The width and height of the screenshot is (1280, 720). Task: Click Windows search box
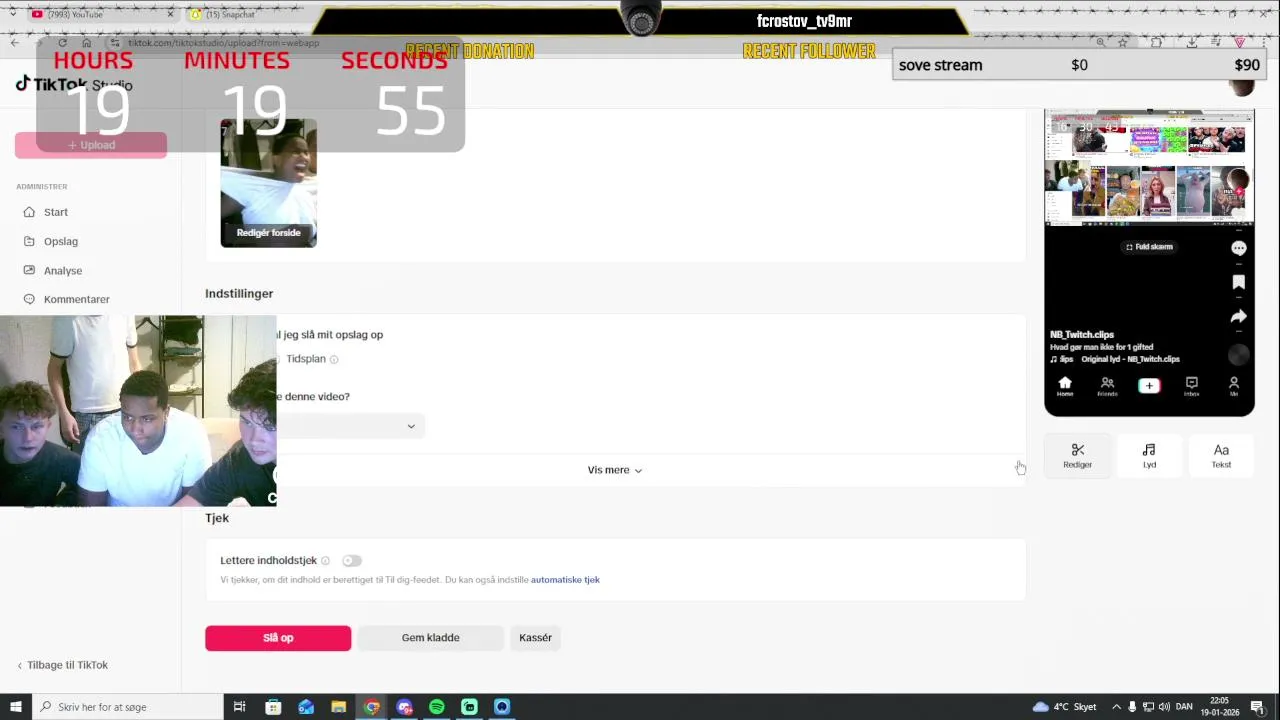tap(128, 707)
